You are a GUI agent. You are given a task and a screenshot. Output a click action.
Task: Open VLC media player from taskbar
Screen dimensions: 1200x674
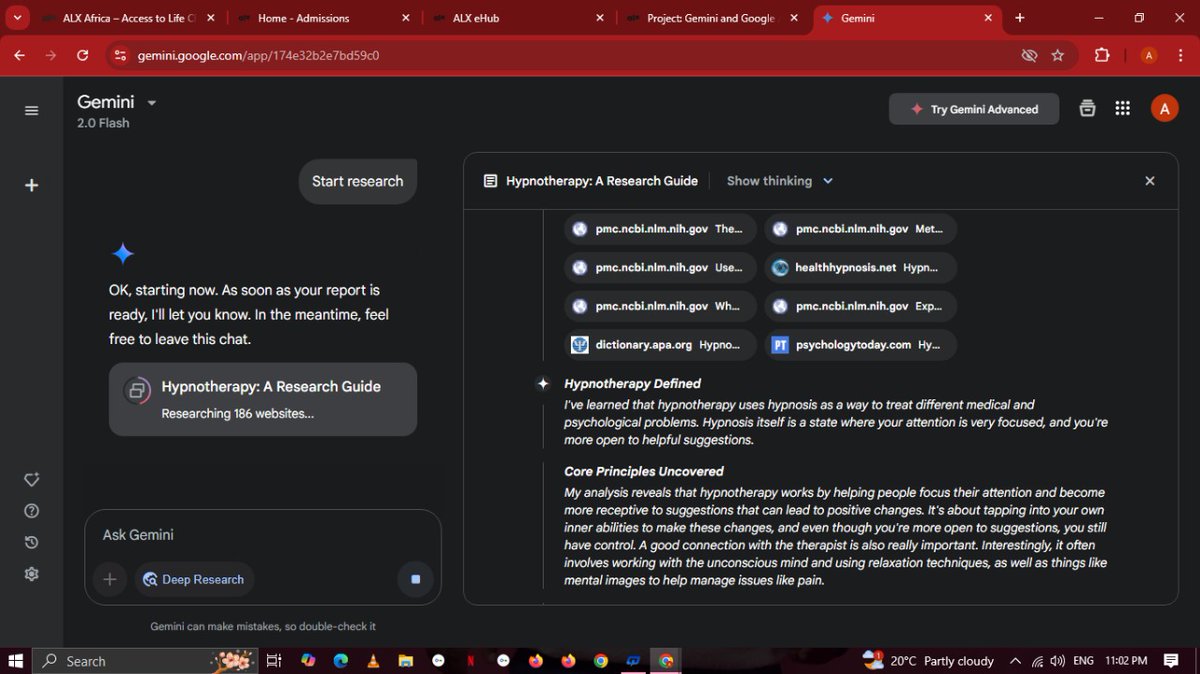pyautogui.click(x=373, y=660)
